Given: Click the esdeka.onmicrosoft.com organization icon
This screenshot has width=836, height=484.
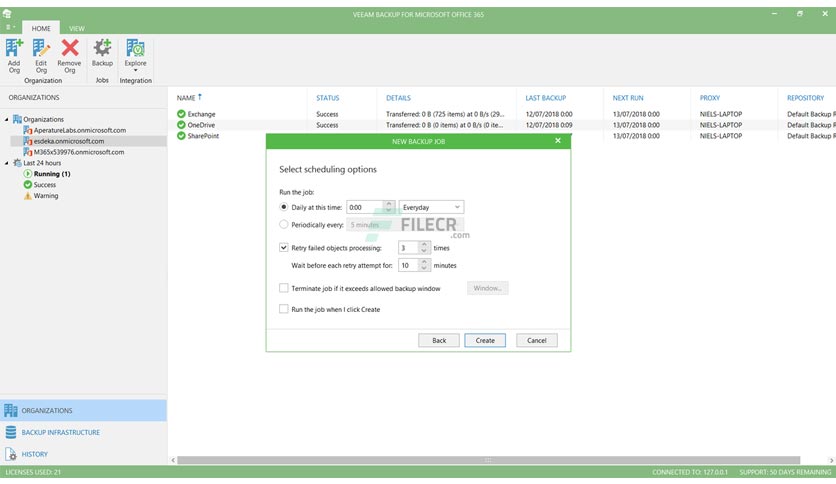Looking at the screenshot, I should 28,141.
